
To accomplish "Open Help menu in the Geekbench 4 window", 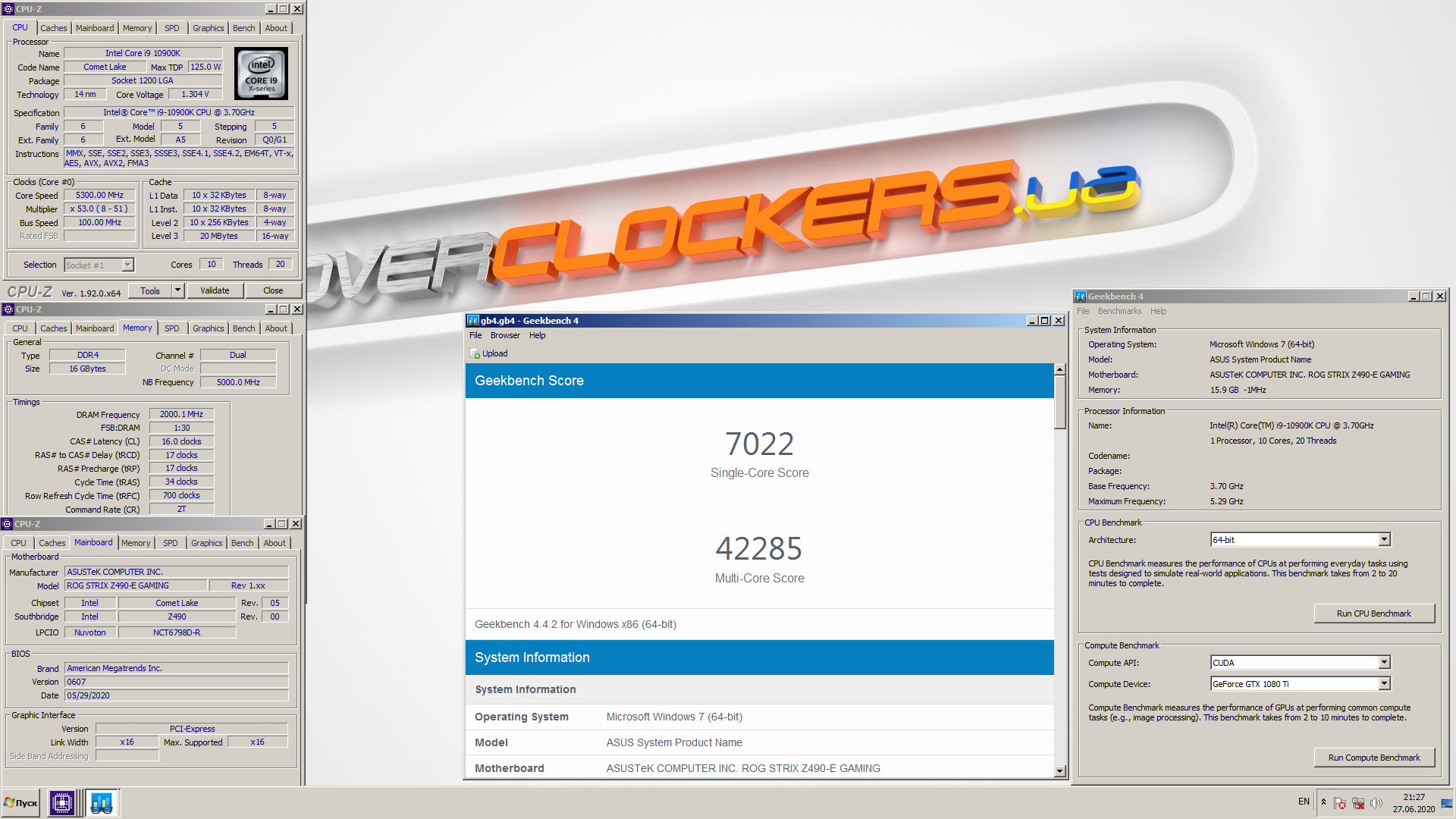I will [1158, 311].
